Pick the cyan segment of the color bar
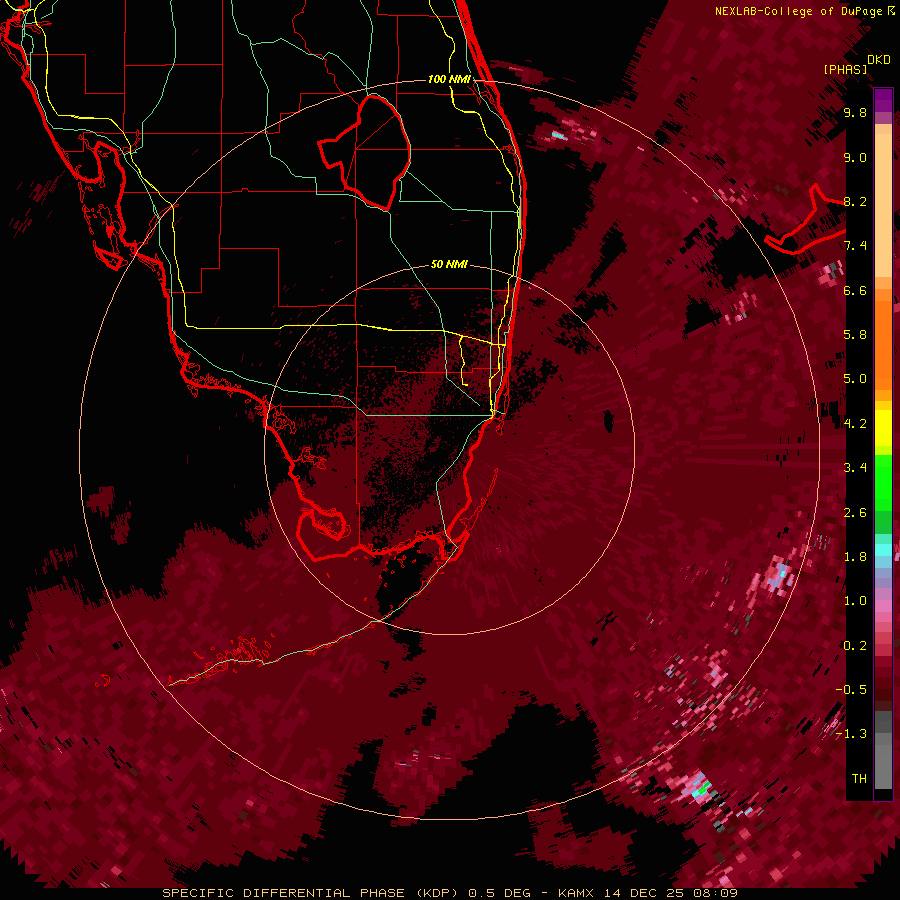Screen dimensions: 900x900 [883, 549]
